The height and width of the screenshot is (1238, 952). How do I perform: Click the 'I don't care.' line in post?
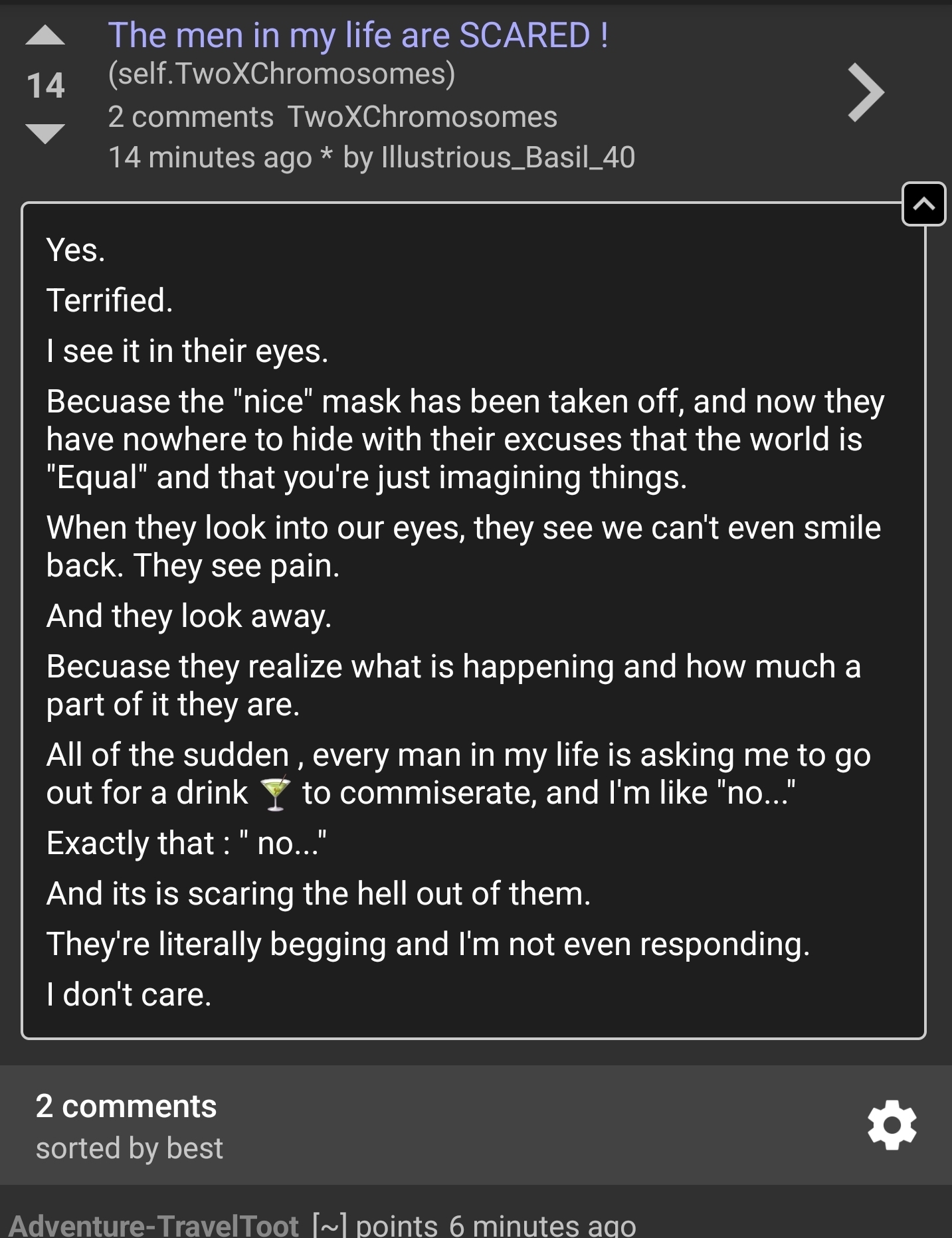click(x=129, y=994)
